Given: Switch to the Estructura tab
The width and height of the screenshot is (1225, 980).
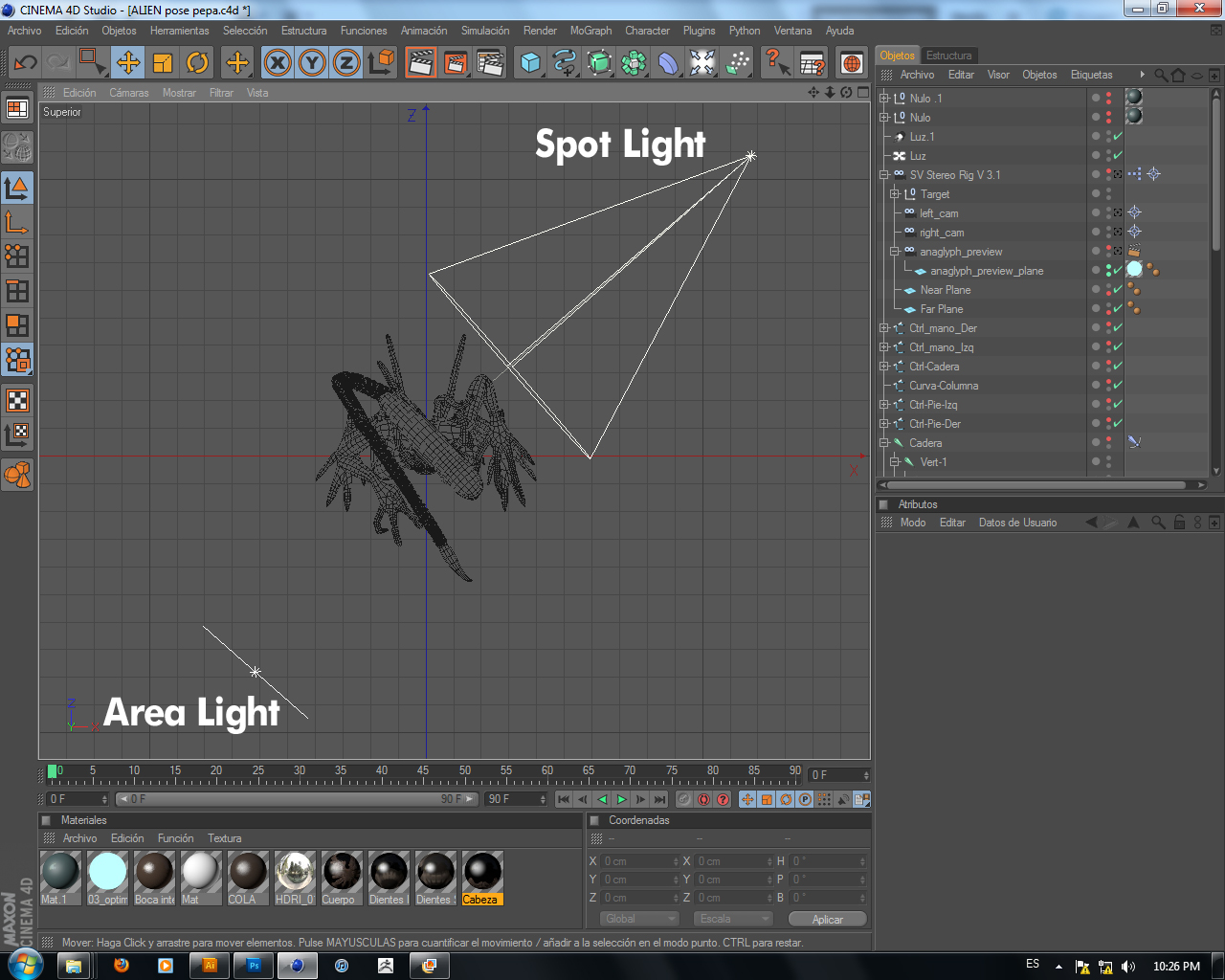Looking at the screenshot, I should pos(948,56).
